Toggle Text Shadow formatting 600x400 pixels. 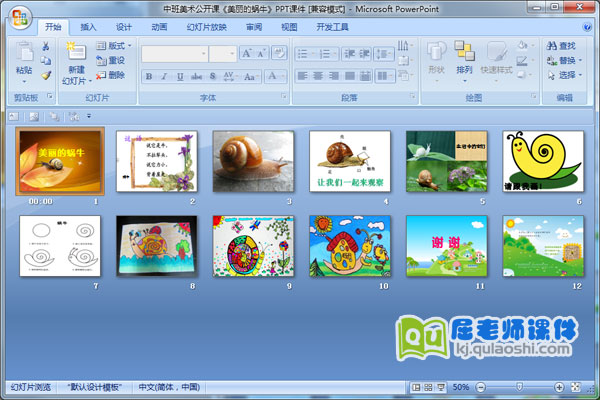tap(212, 77)
